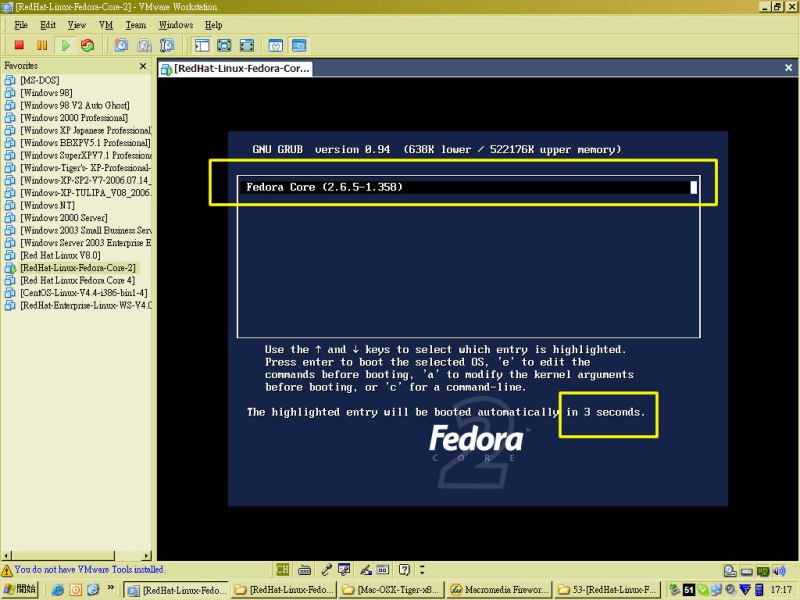Screen dimensions: 800x600
Task: Switch to Macromedia Fireworks taskbar button
Action: pyautogui.click(x=499, y=590)
